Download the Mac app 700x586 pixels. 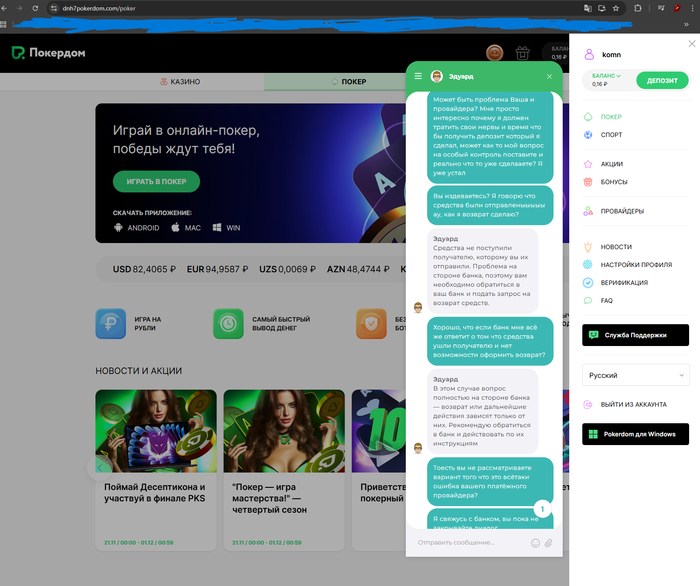coord(186,228)
